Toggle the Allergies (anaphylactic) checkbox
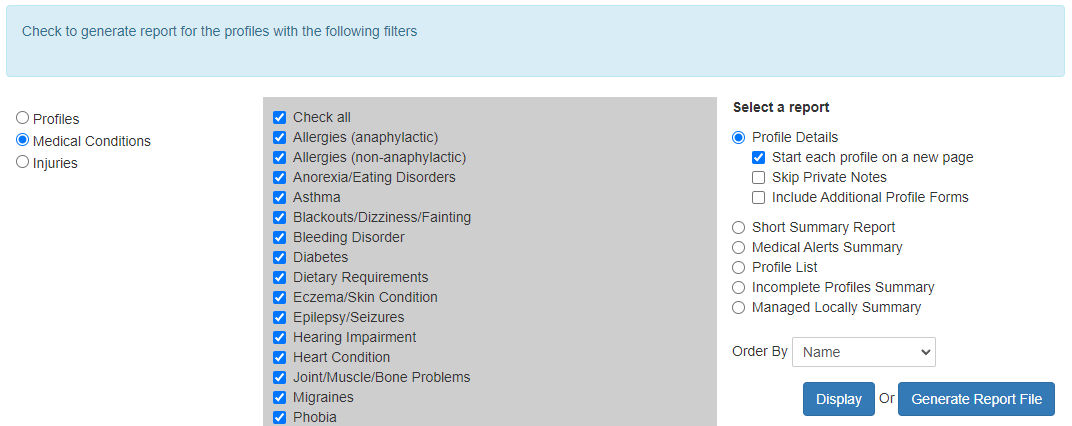The image size is (1072, 426). (x=279, y=137)
